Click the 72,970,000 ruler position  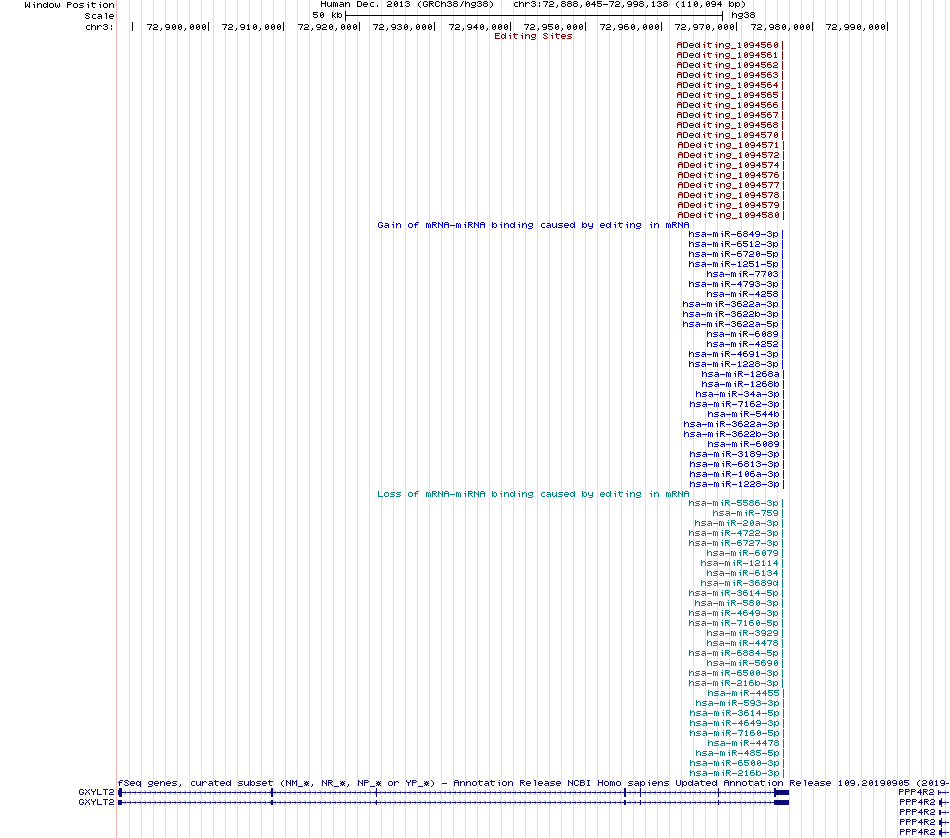pos(705,27)
